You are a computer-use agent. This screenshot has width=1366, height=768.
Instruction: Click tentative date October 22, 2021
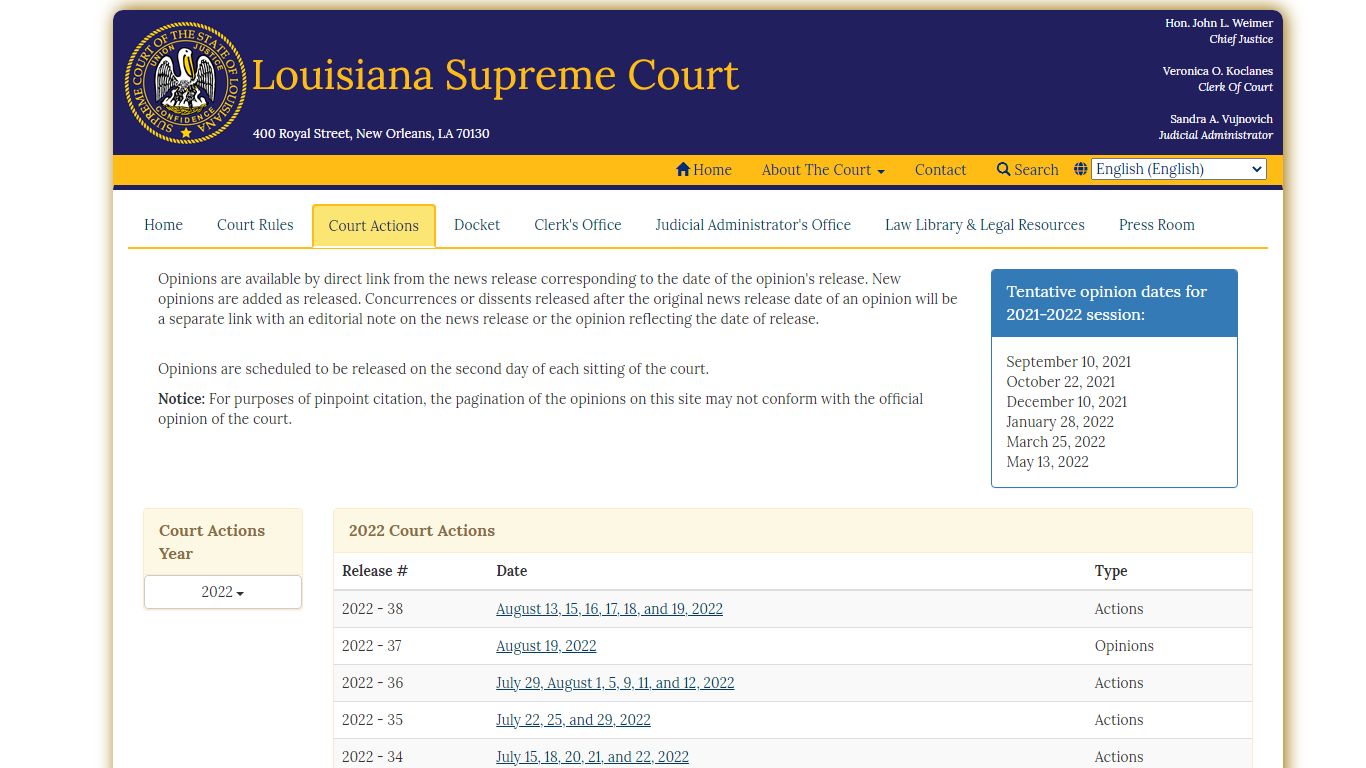coord(1060,382)
